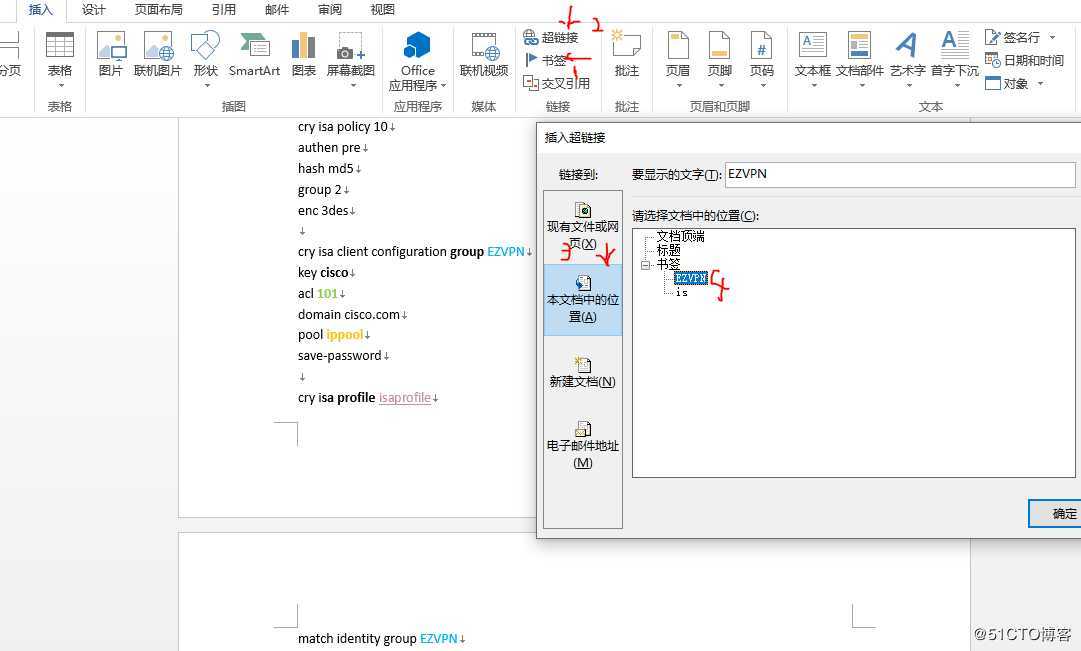Click the text 'key cisco'
The height and width of the screenshot is (651, 1081).
(x=323, y=272)
